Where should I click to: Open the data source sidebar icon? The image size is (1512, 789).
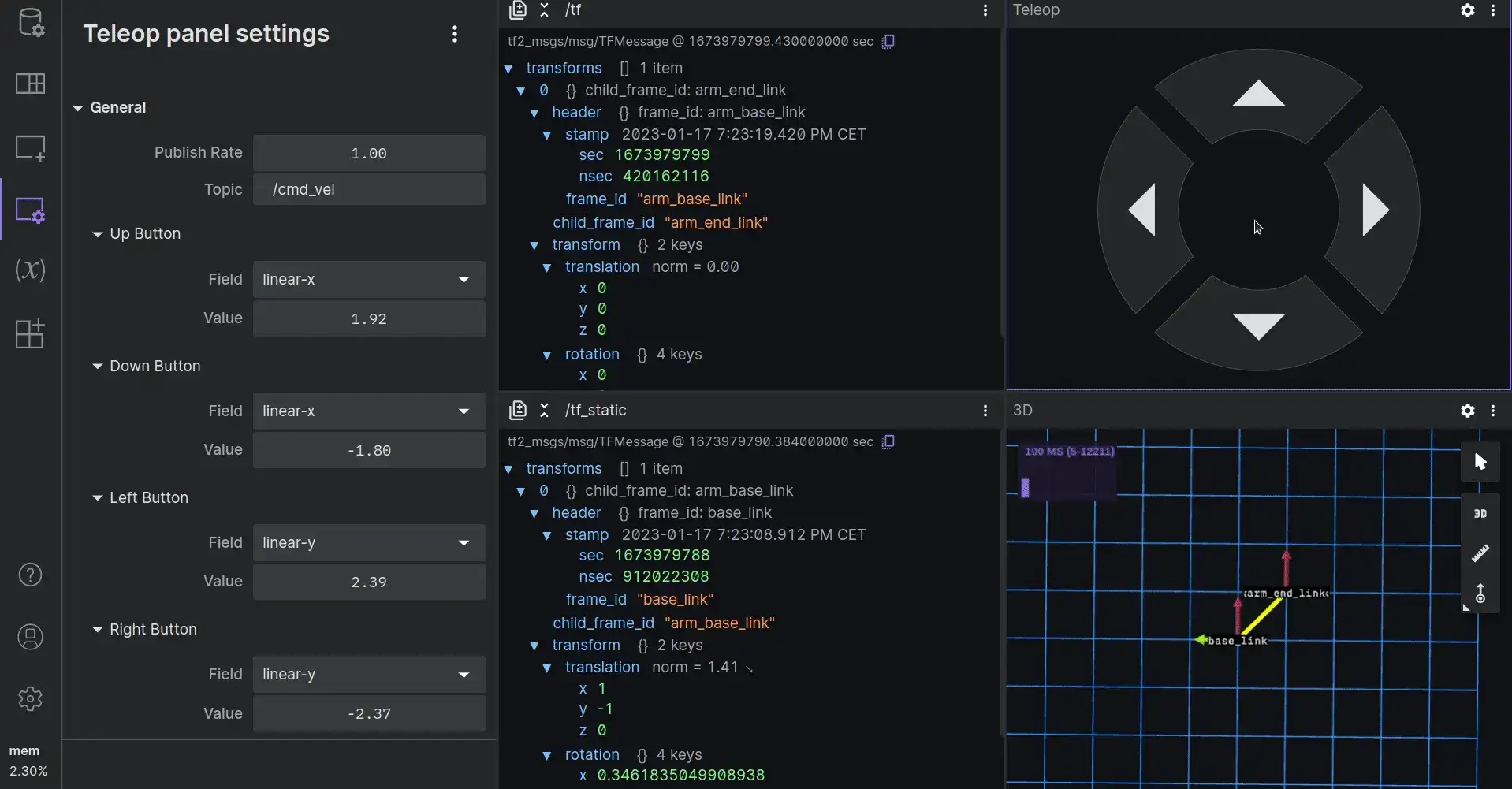(31, 22)
